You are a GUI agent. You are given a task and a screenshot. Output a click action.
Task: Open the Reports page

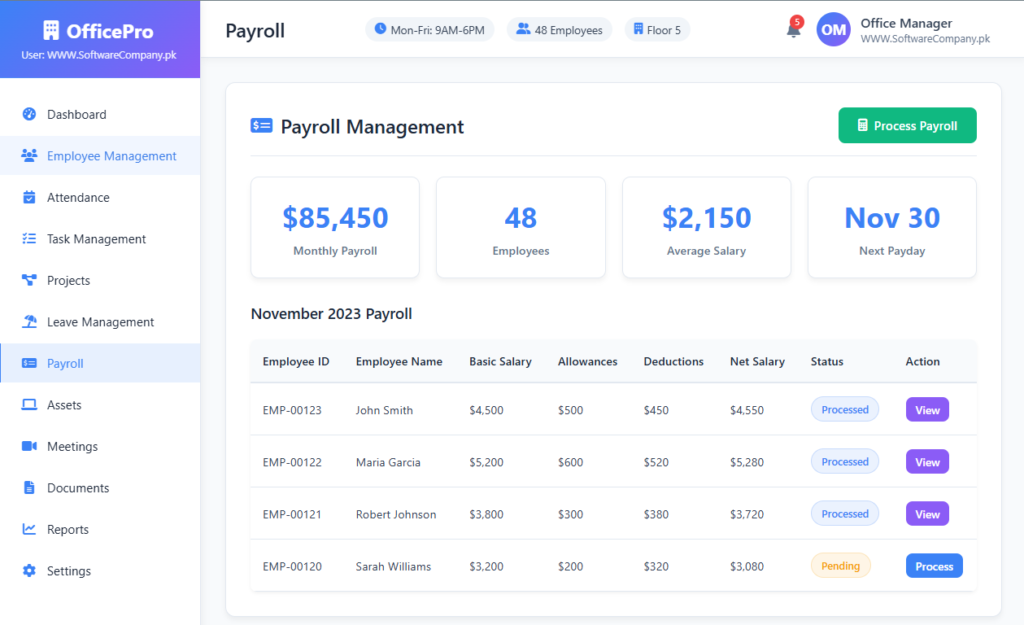tap(68, 530)
